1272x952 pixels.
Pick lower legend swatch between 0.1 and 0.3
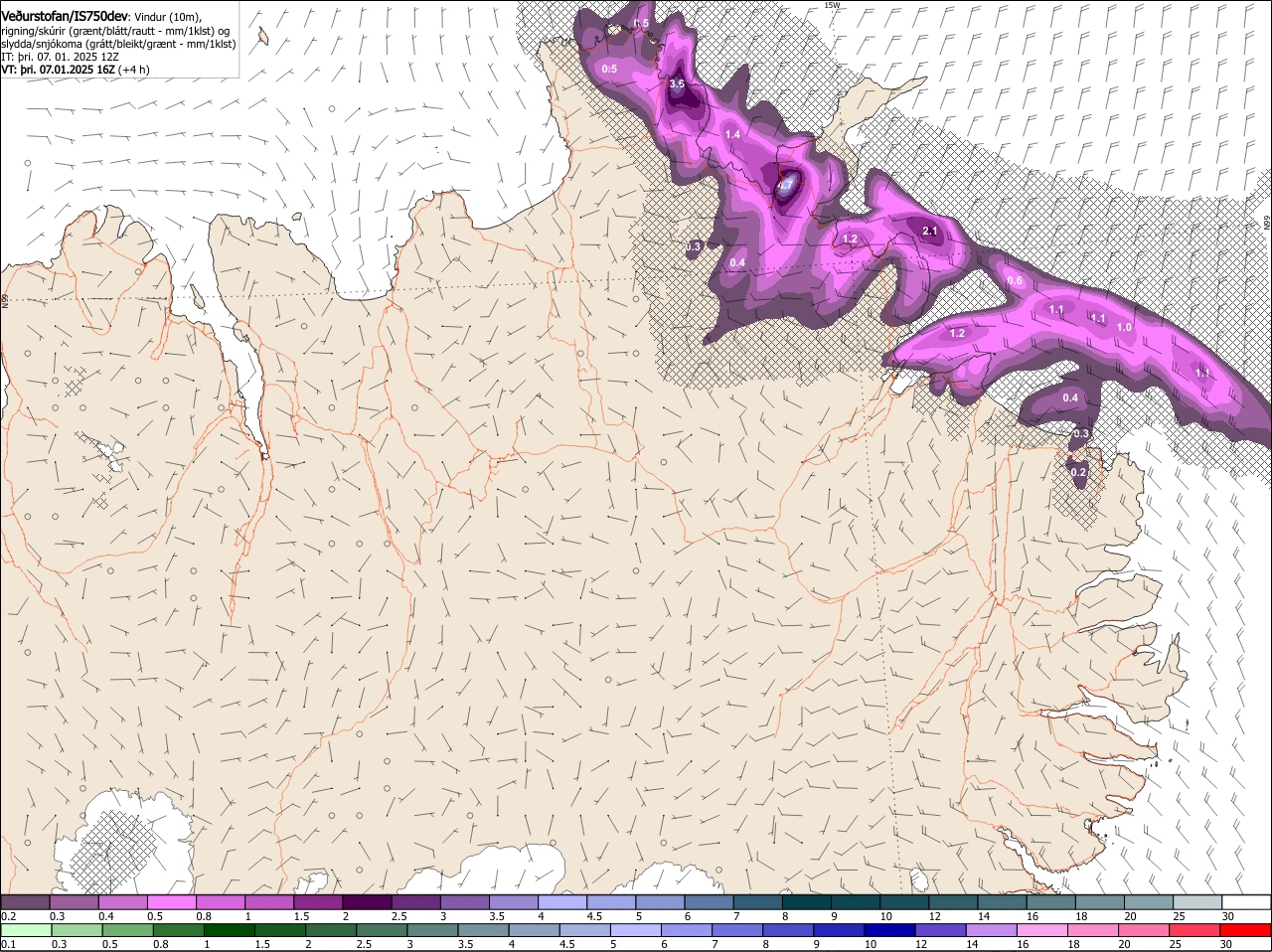[x=26, y=930]
